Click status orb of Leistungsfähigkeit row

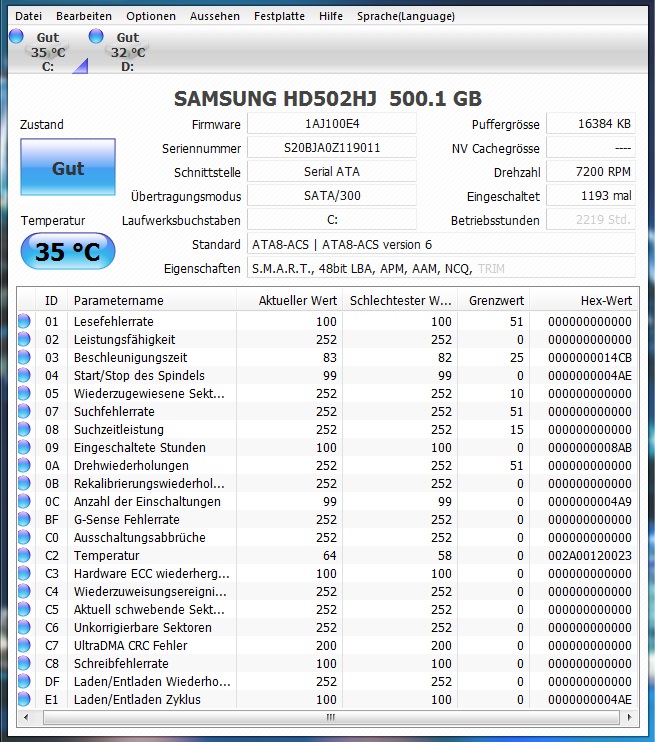pos(24,339)
